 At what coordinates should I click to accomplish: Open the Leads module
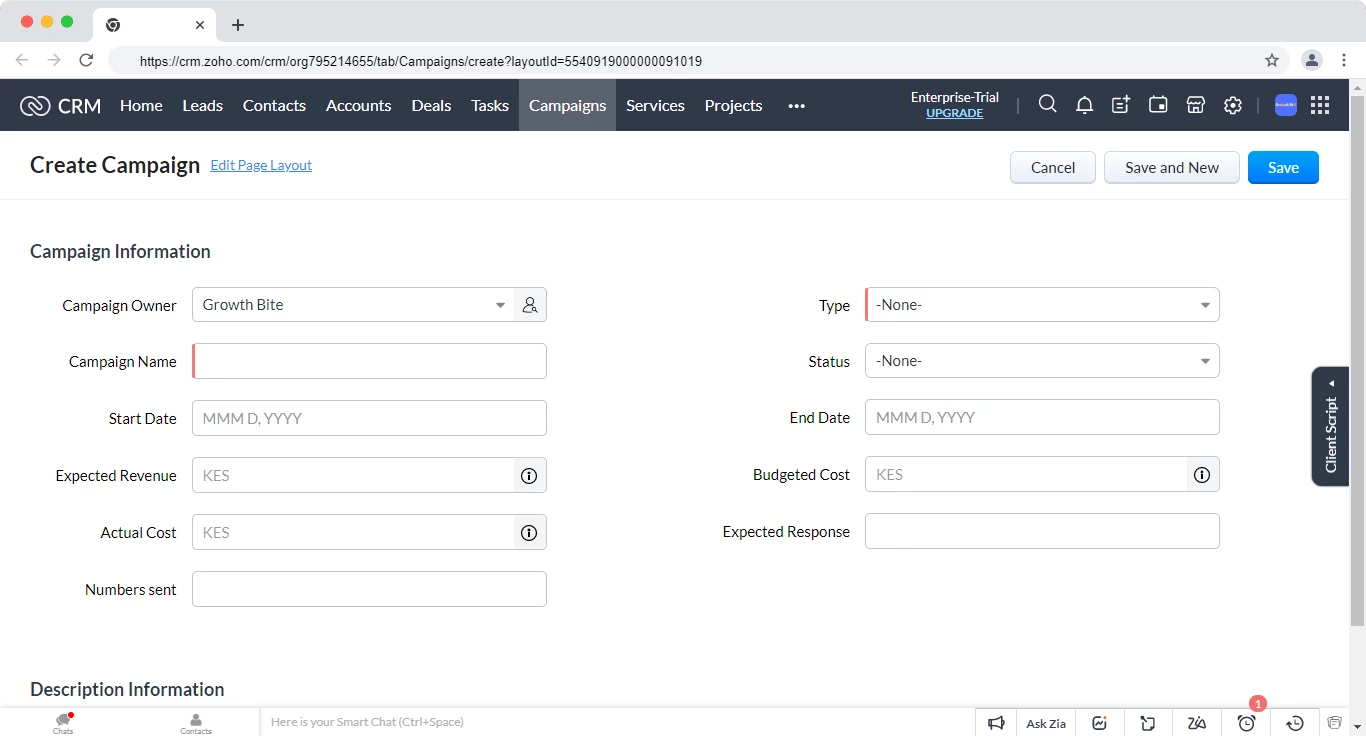point(202,105)
